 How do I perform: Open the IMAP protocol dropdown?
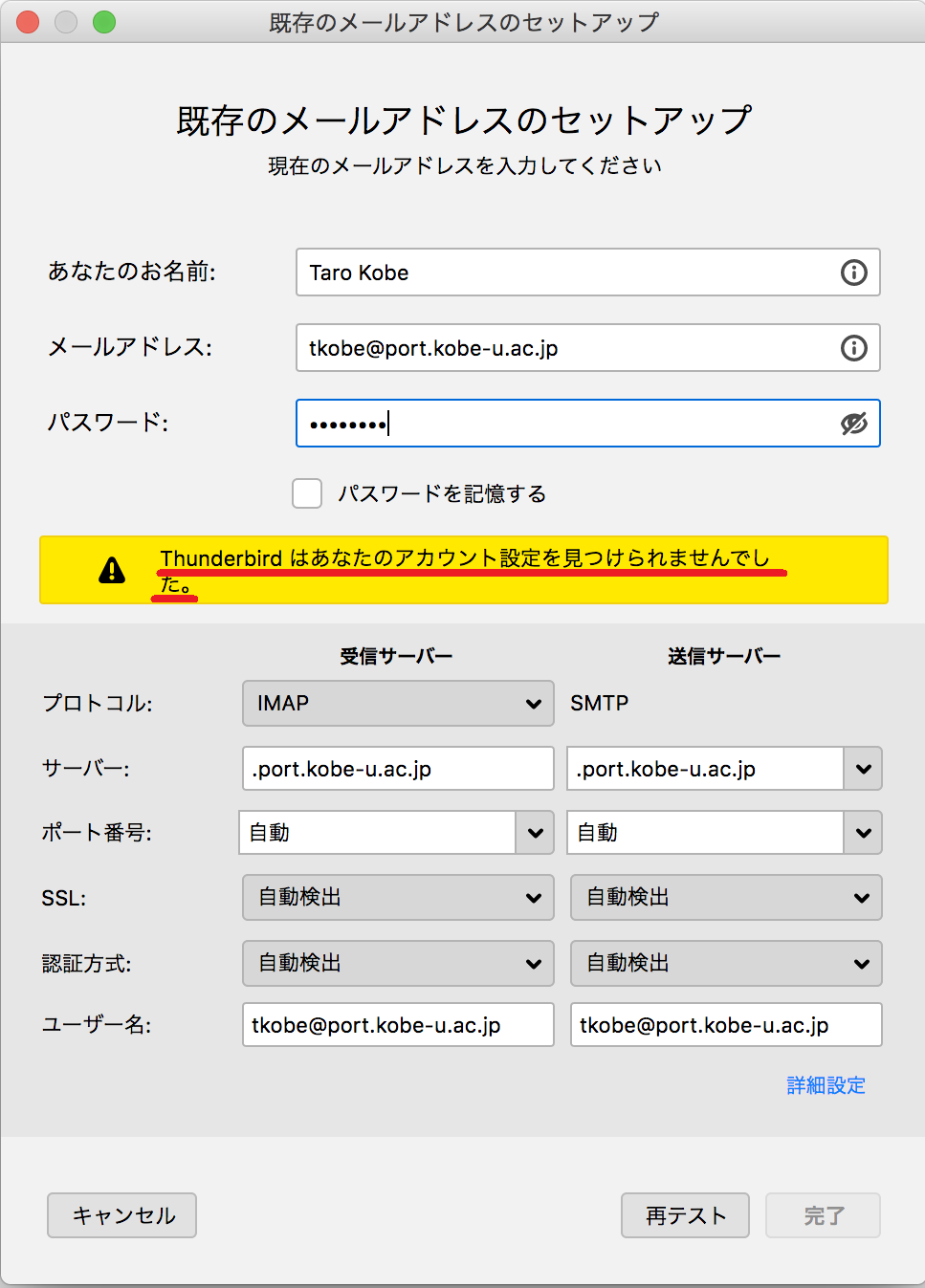(398, 704)
